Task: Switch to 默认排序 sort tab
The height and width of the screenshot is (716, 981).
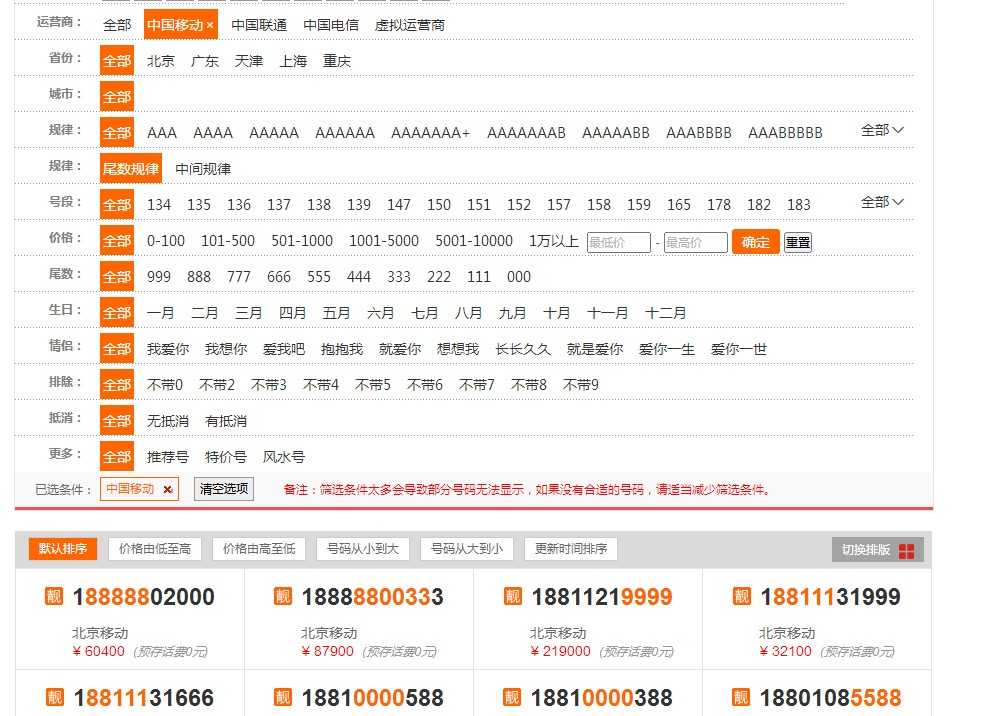Action: point(63,549)
